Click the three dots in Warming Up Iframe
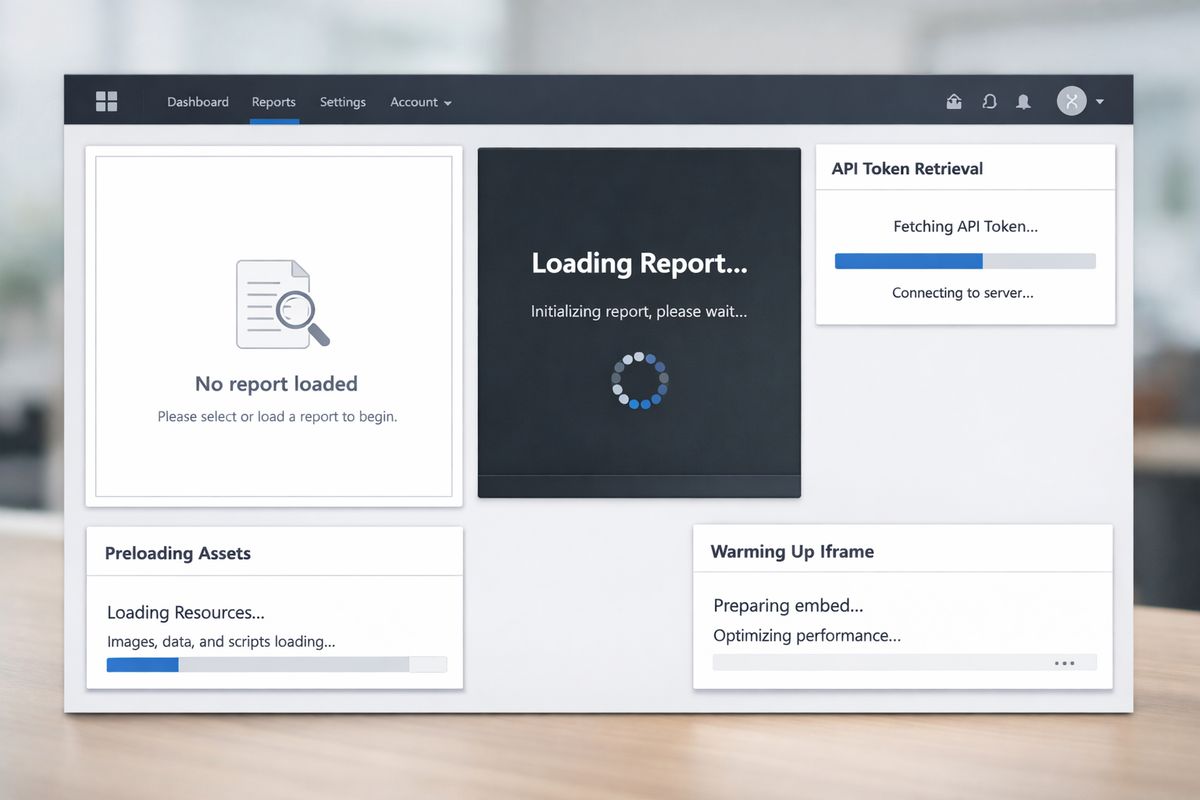 coord(1064,663)
